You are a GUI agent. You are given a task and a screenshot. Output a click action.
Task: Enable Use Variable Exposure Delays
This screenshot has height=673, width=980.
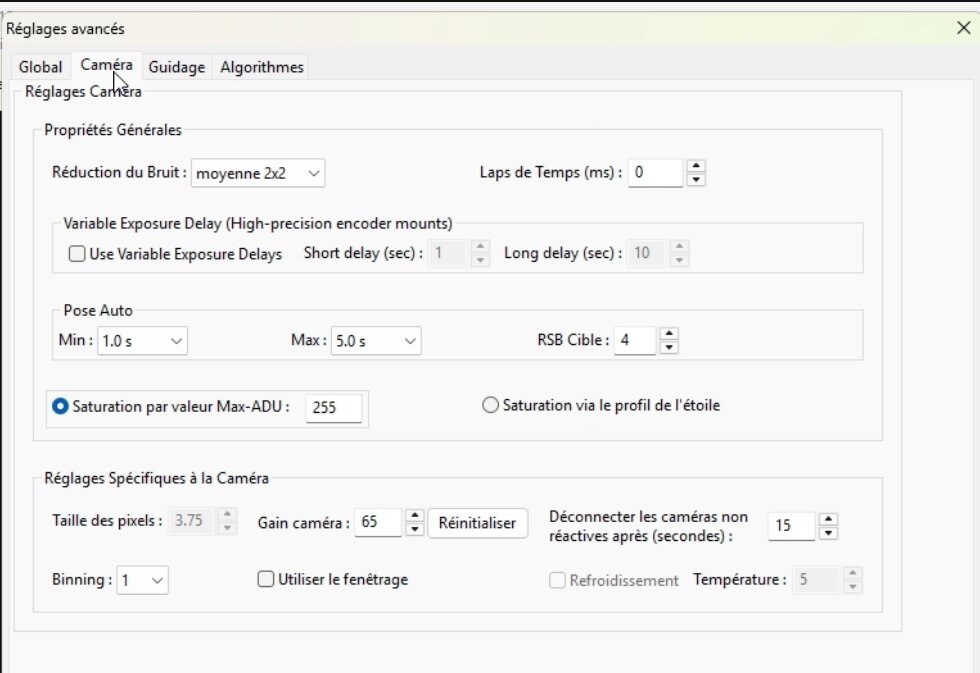tap(75, 253)
